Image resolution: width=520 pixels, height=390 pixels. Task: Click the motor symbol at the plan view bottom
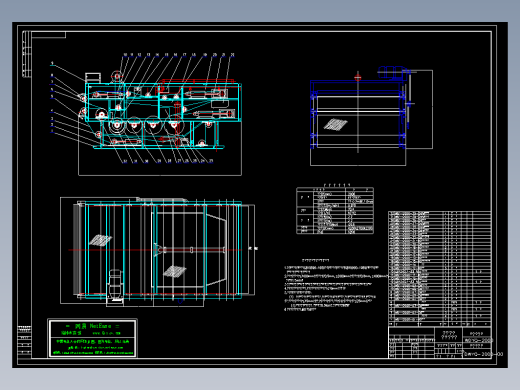115,285
